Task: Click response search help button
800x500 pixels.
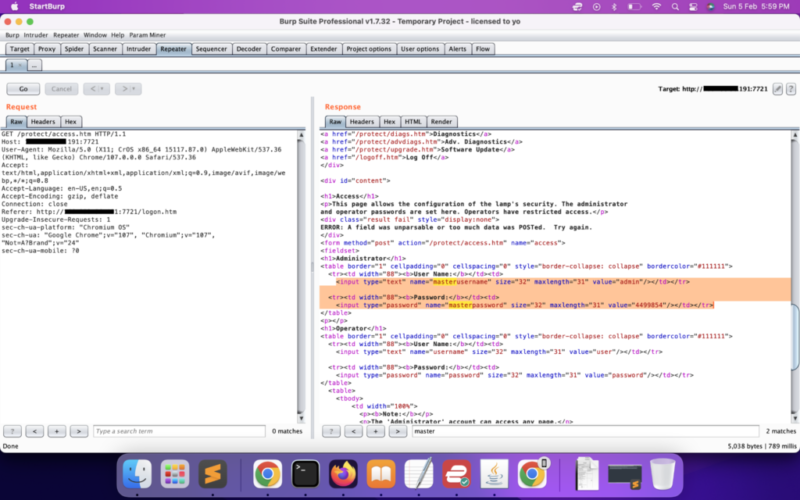Action: coord(331,431)
